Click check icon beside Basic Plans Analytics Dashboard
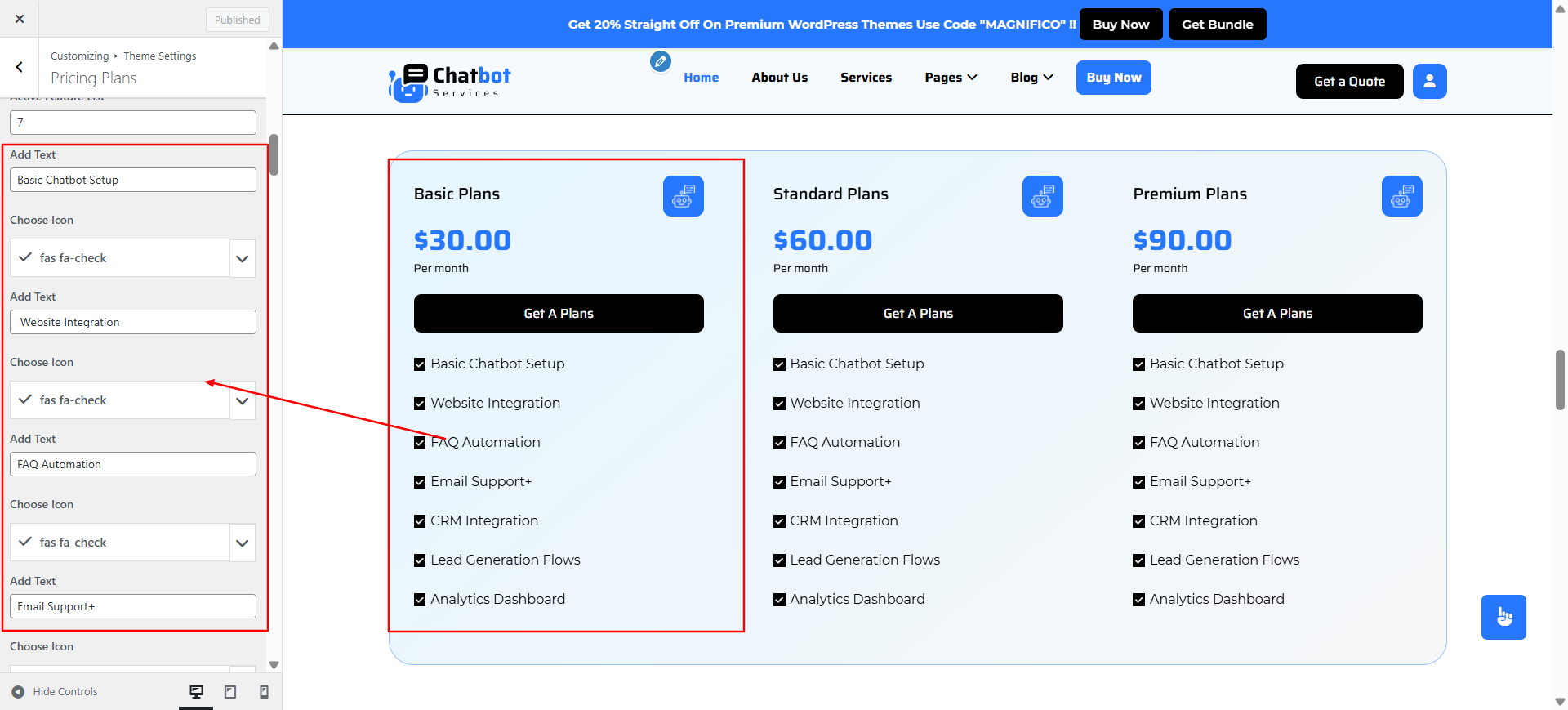The height and width of the screenshot is (710, 1568). (420, 600)
